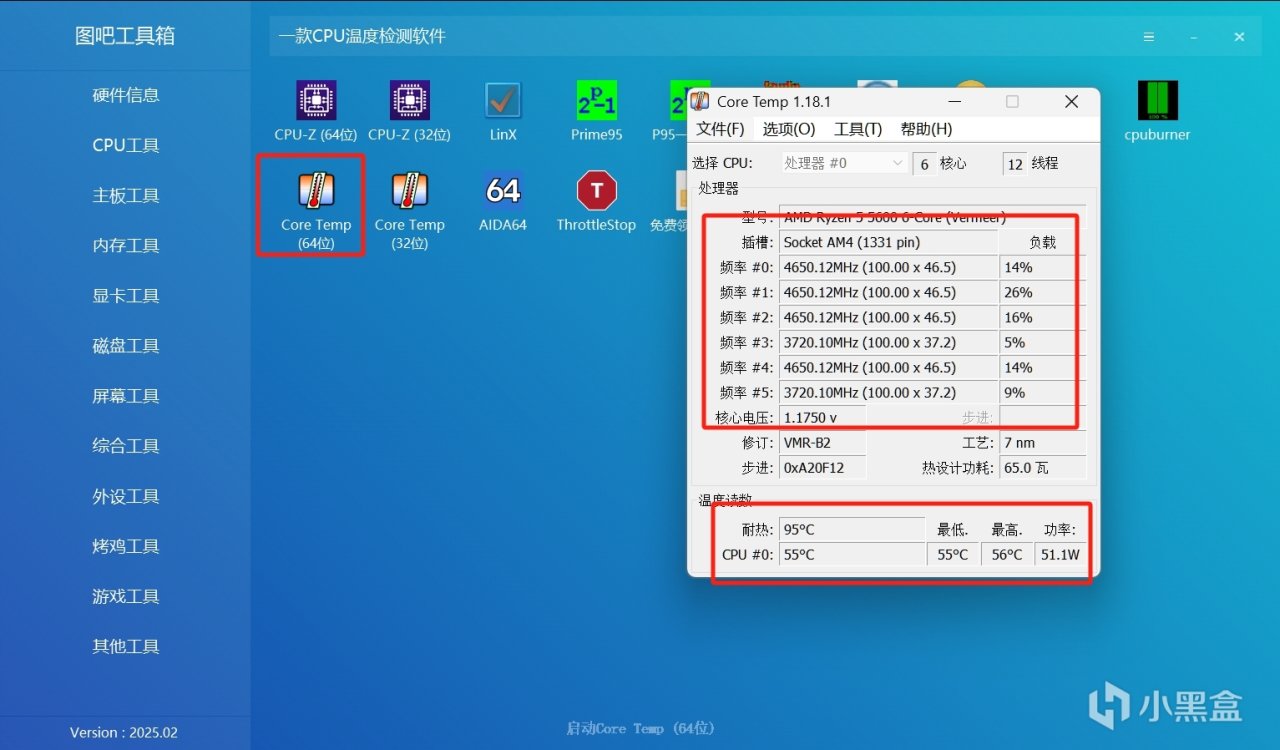Click the Core Temp title bar thermometer icon

(700, 102)
